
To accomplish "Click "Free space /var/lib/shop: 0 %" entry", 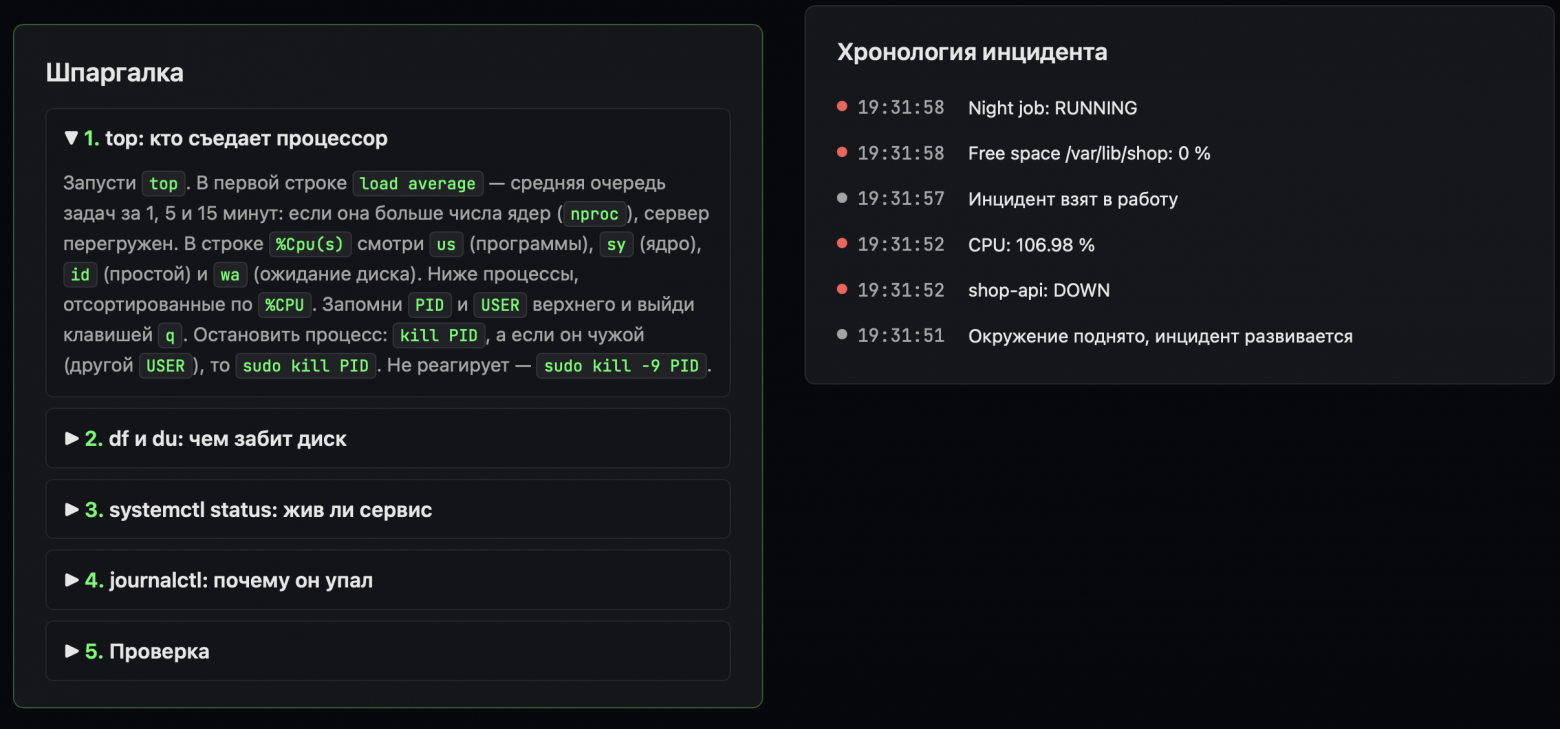I will pos(1089,153).
